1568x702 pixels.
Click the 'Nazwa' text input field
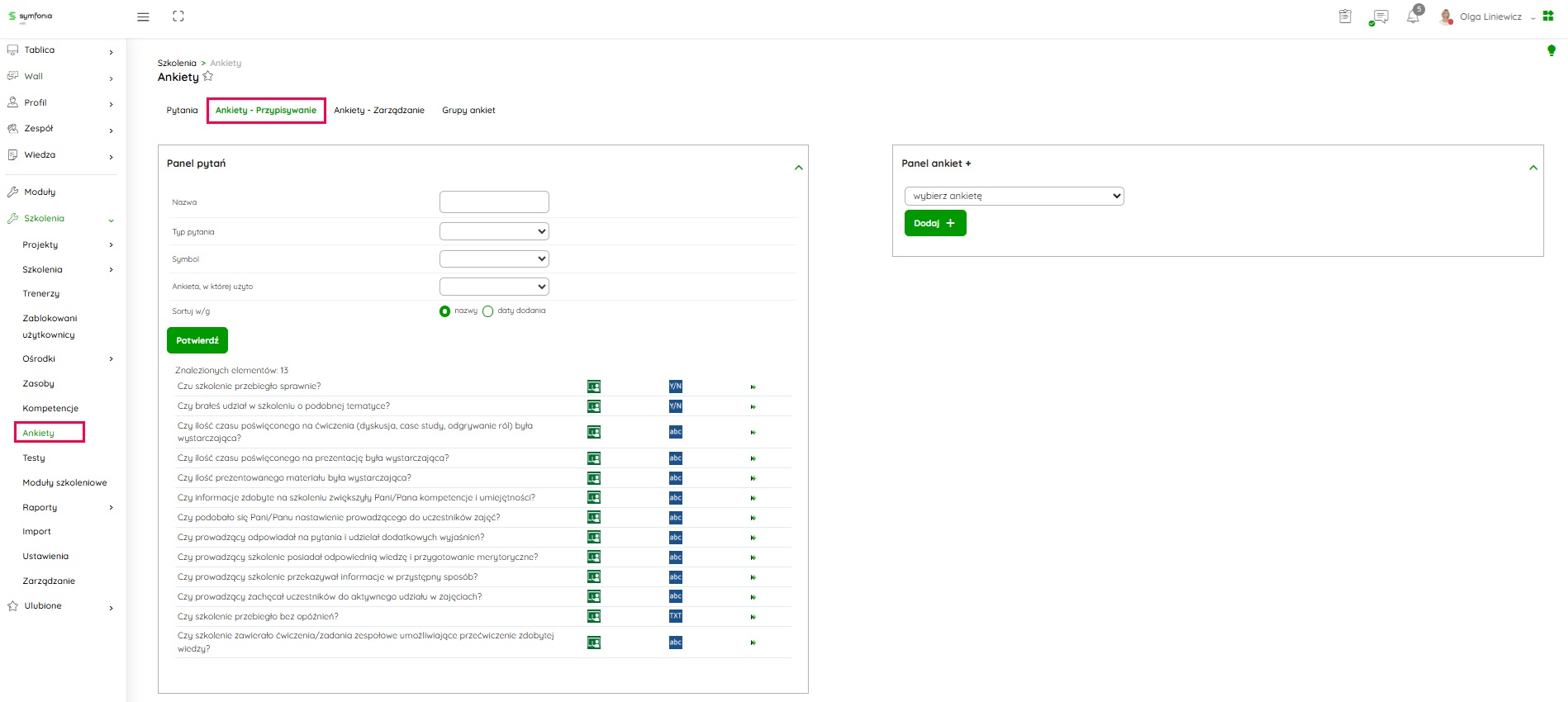pos(494,202)
